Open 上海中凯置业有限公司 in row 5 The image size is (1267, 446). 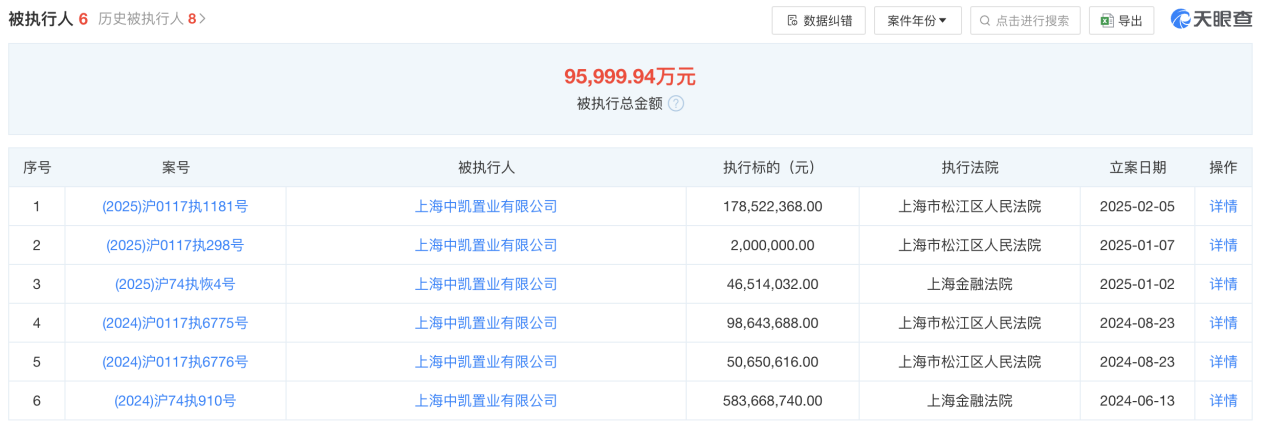[x=486, y=362]
